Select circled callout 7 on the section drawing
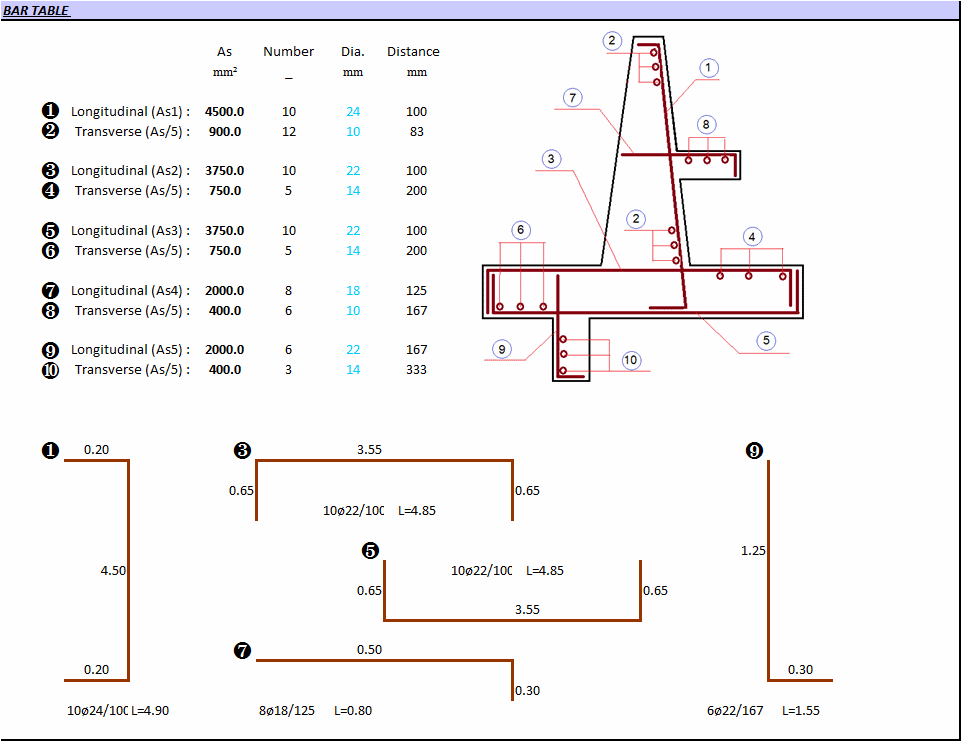This screenshot has width=961, height=741. coord(572,98)
